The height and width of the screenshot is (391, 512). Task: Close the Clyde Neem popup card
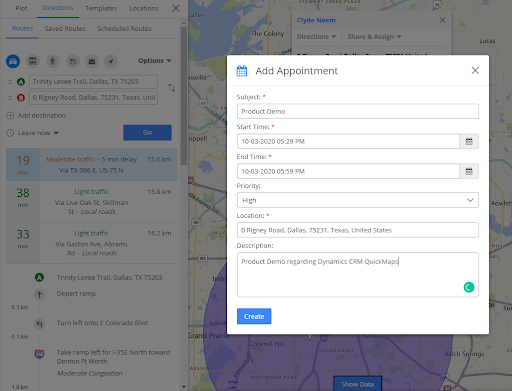click(442, 20)
